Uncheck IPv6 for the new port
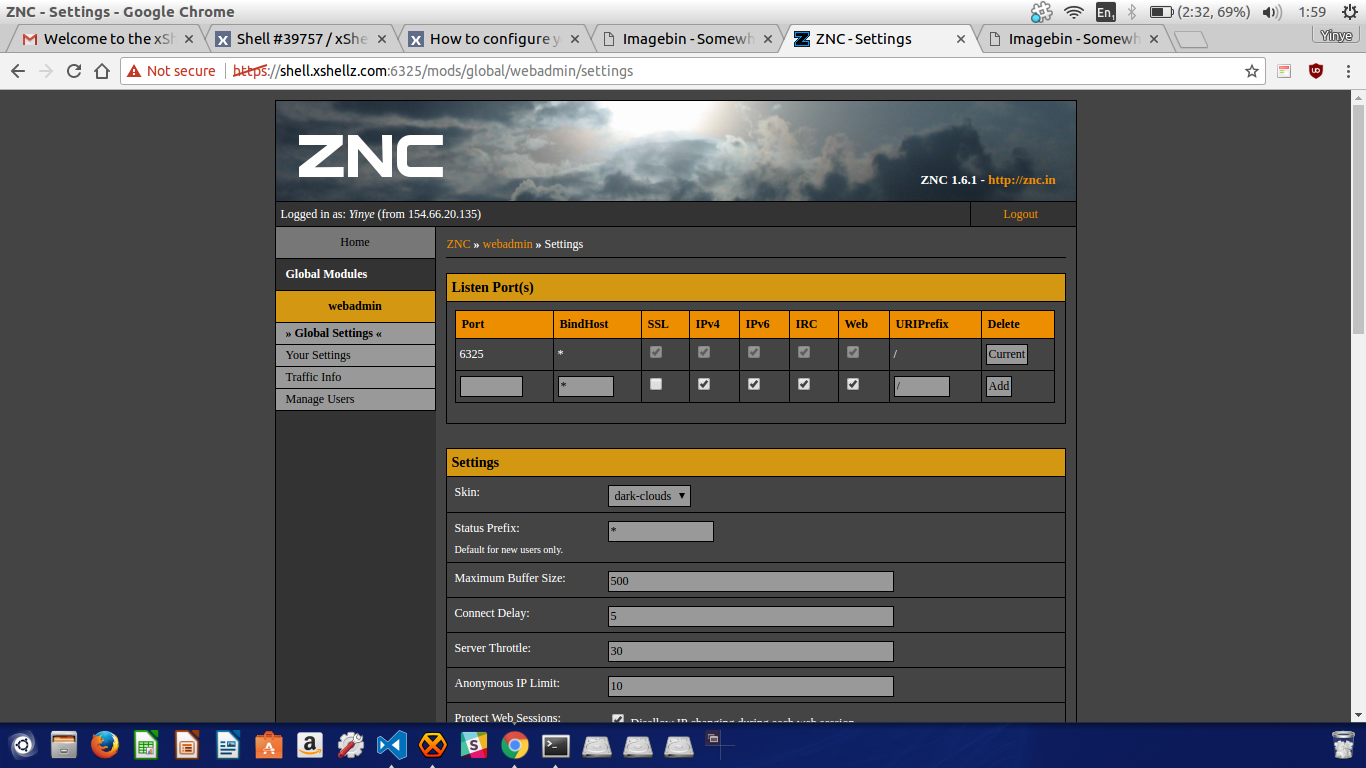The height and width of the screenshot is (768, 1366). [754, 384]
